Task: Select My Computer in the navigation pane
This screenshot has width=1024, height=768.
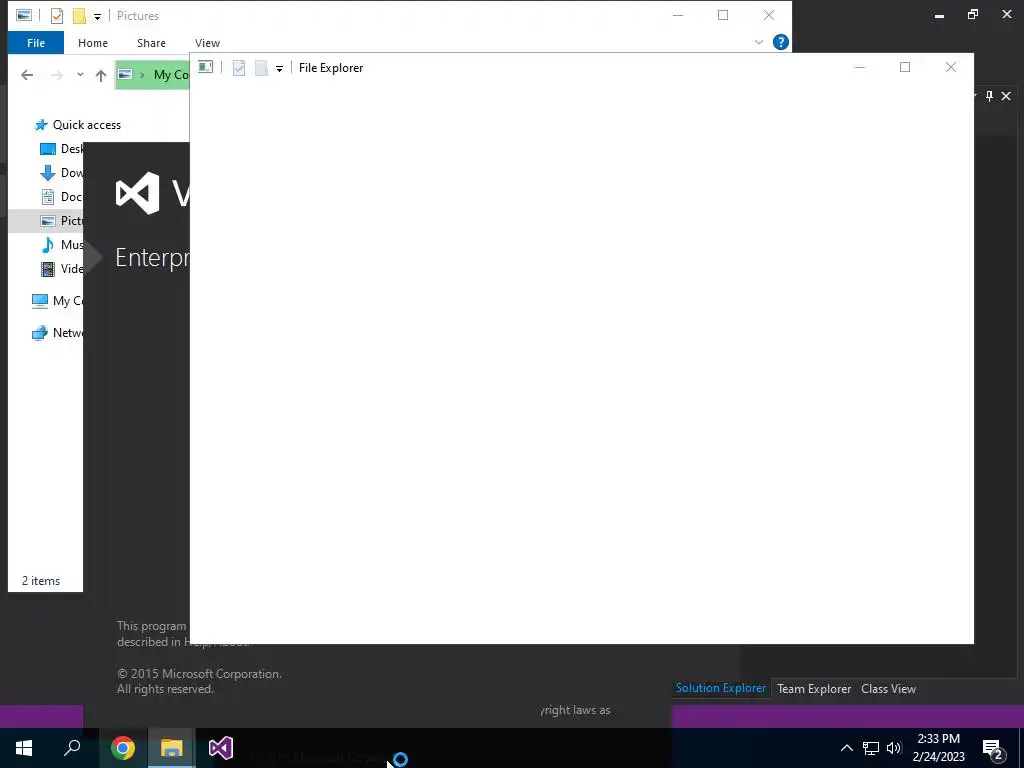Action: (57, 300)
